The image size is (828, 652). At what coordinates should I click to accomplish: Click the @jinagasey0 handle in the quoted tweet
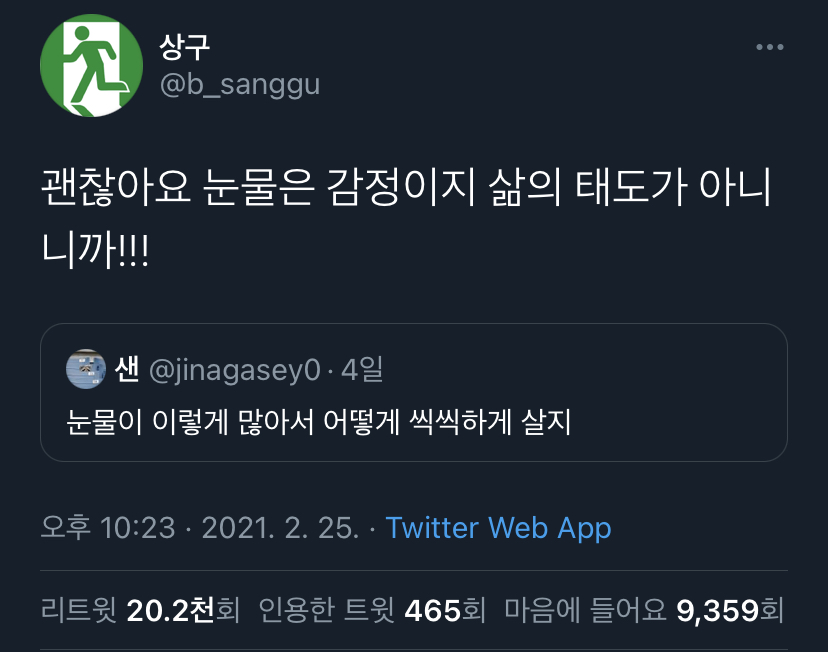click(x=235, y=371)
